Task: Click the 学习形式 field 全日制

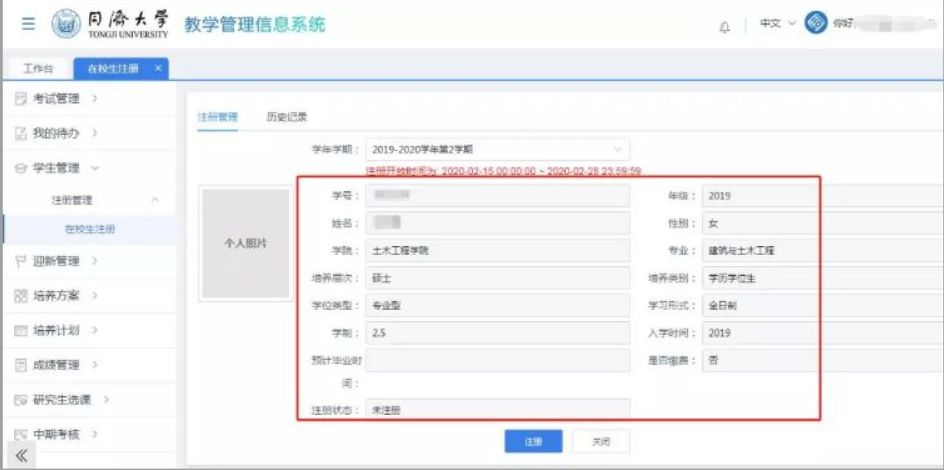Action: pos(822,306)
